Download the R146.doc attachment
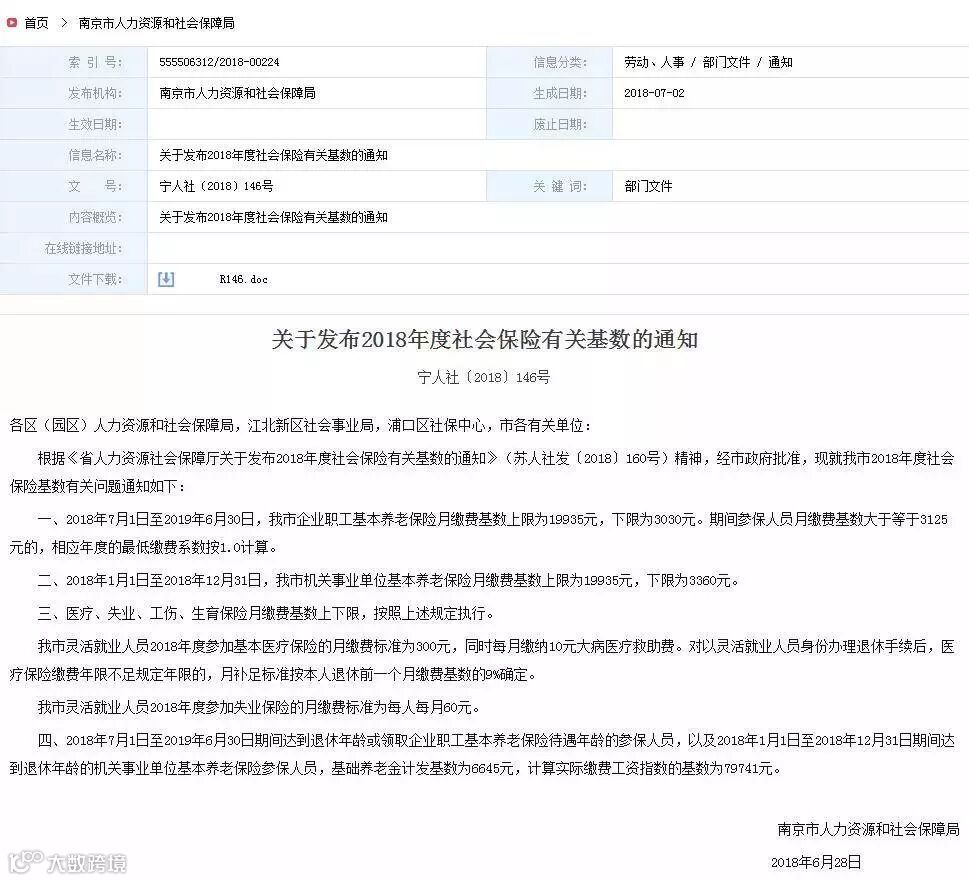Viewport: 969px width, 881px height. click(x=243, y=279)
